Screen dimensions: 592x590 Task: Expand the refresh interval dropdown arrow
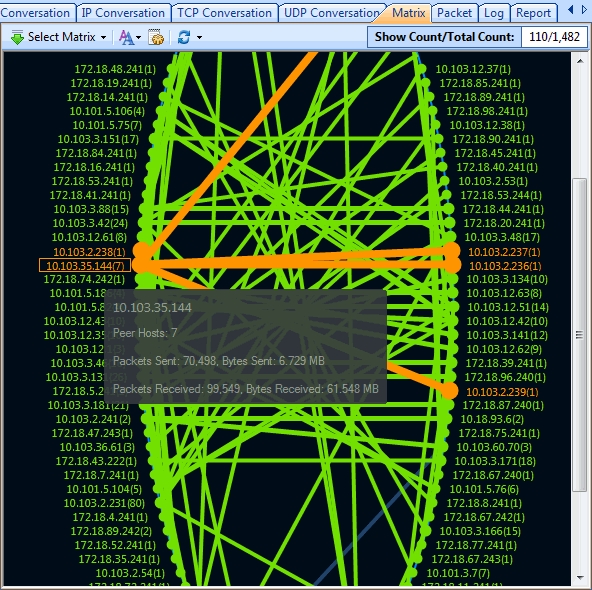[x=199, y=38]
